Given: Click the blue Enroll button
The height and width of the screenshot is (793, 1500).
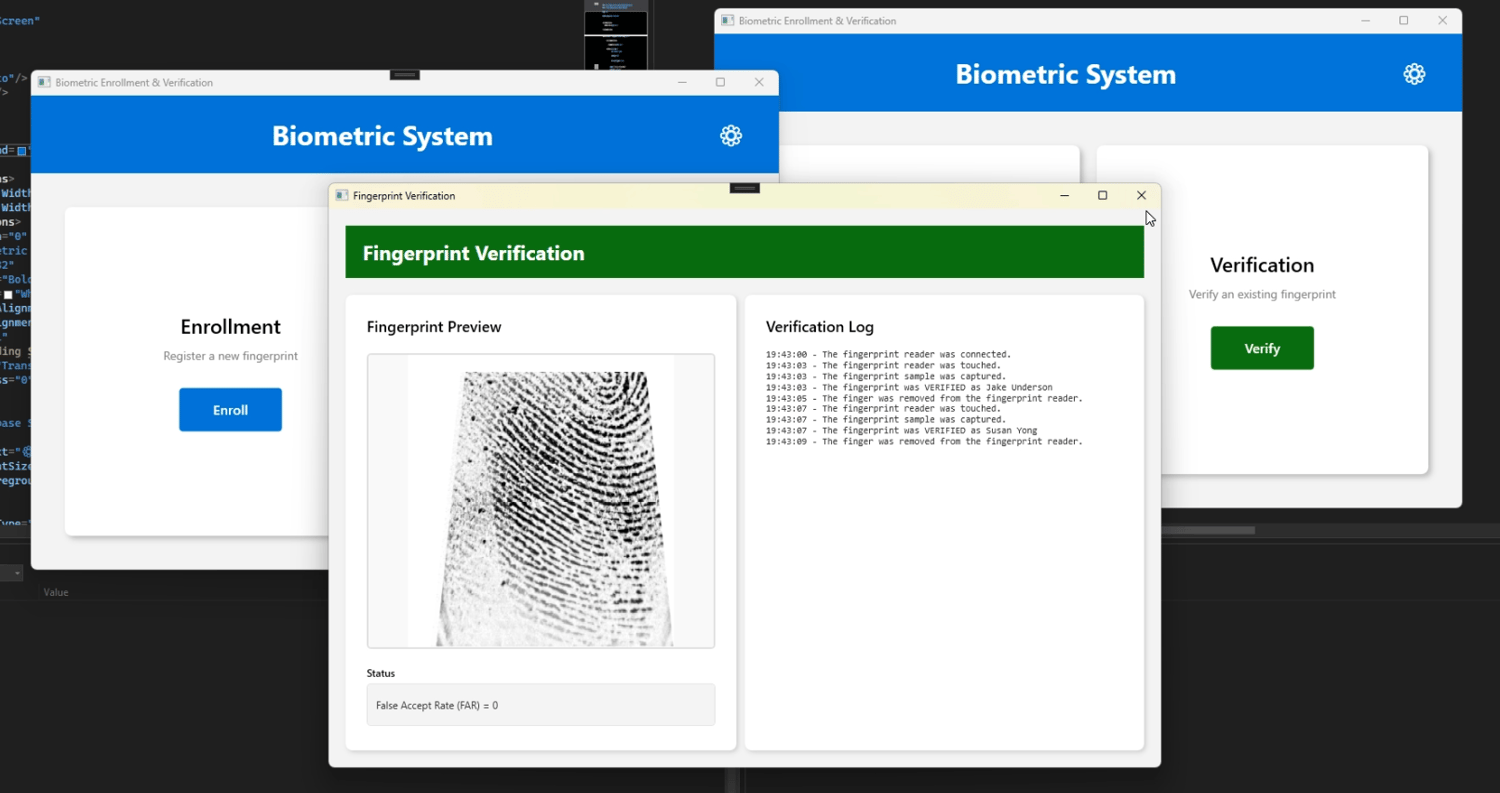Looking at the screenshot, I should tap(230, 410).
